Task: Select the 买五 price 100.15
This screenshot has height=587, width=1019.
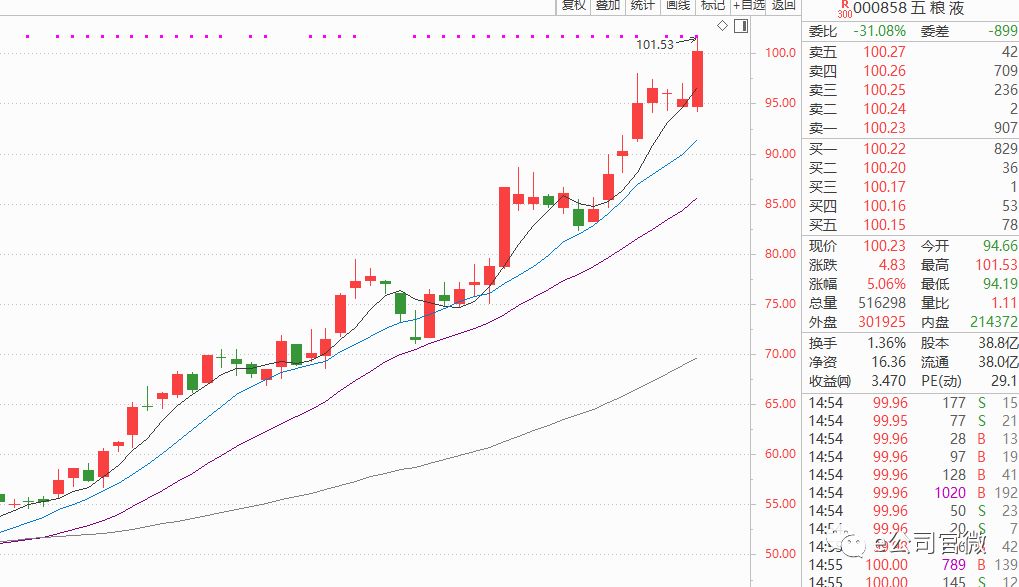Action: tap(884, 225)
